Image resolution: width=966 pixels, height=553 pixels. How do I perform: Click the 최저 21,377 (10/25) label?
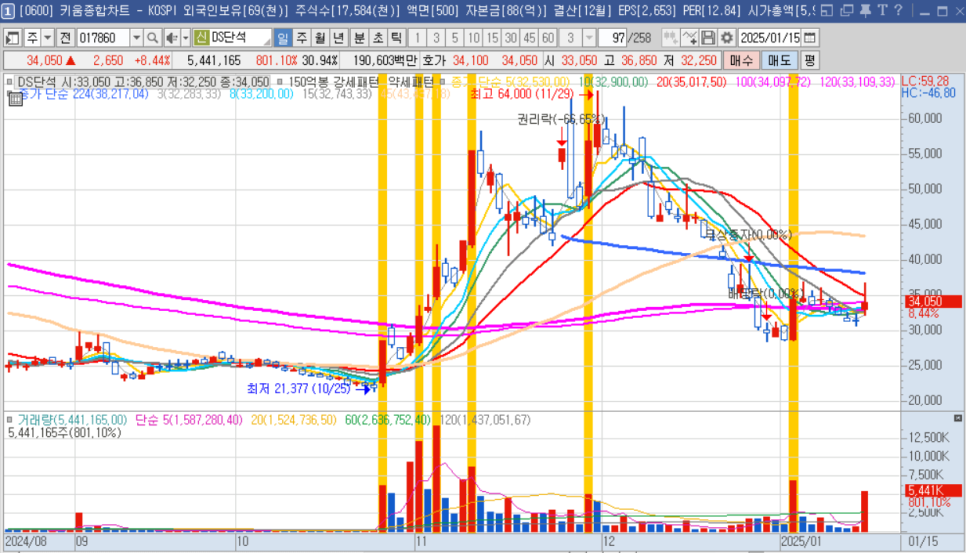299,389
